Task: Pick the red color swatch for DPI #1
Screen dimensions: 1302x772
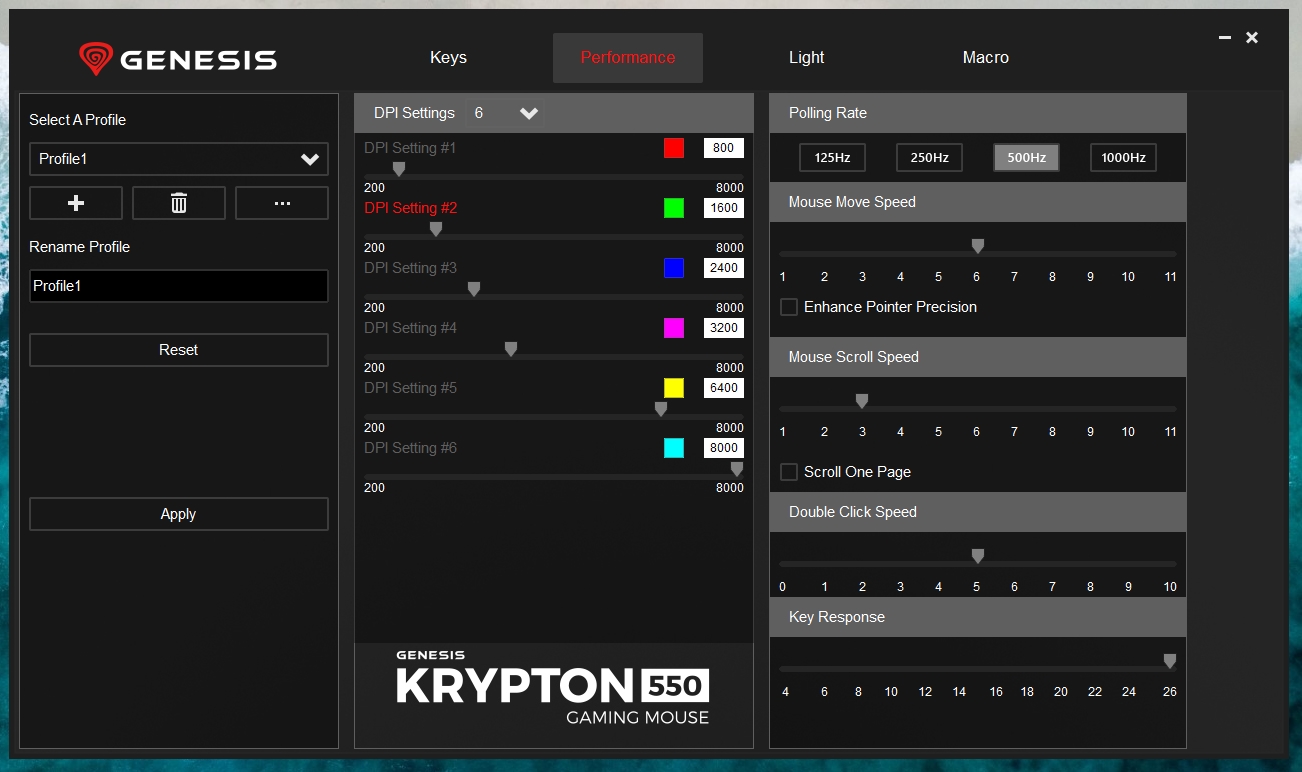Action: pyautogui.click(x=674, y=148)
